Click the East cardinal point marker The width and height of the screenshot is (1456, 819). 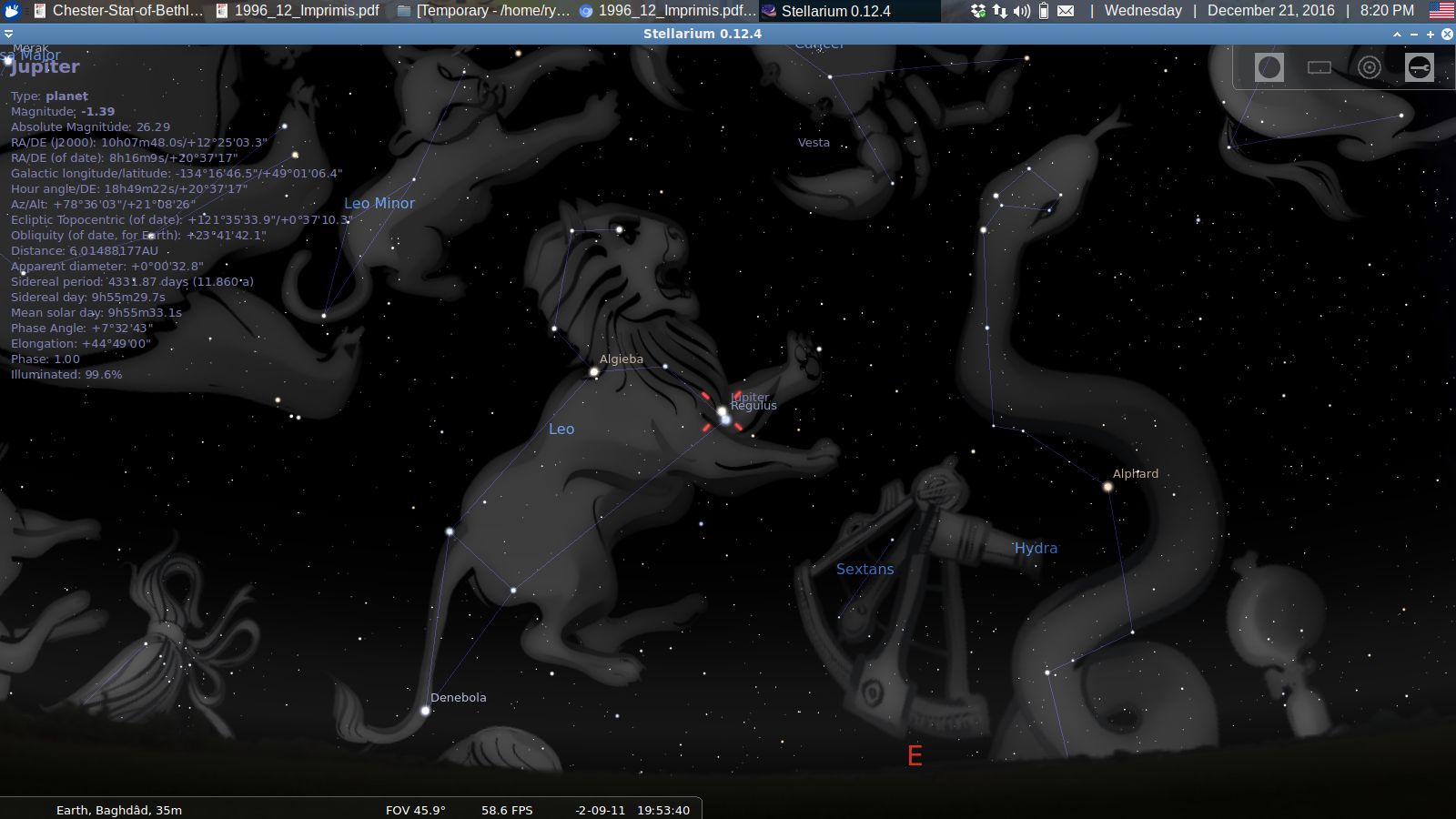point(915,755)
